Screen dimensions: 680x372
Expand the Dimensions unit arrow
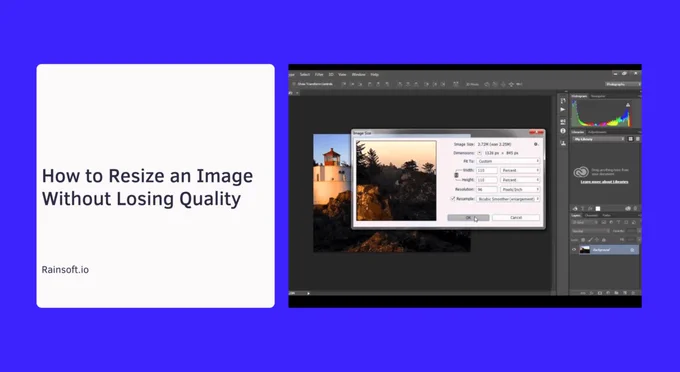479,153
